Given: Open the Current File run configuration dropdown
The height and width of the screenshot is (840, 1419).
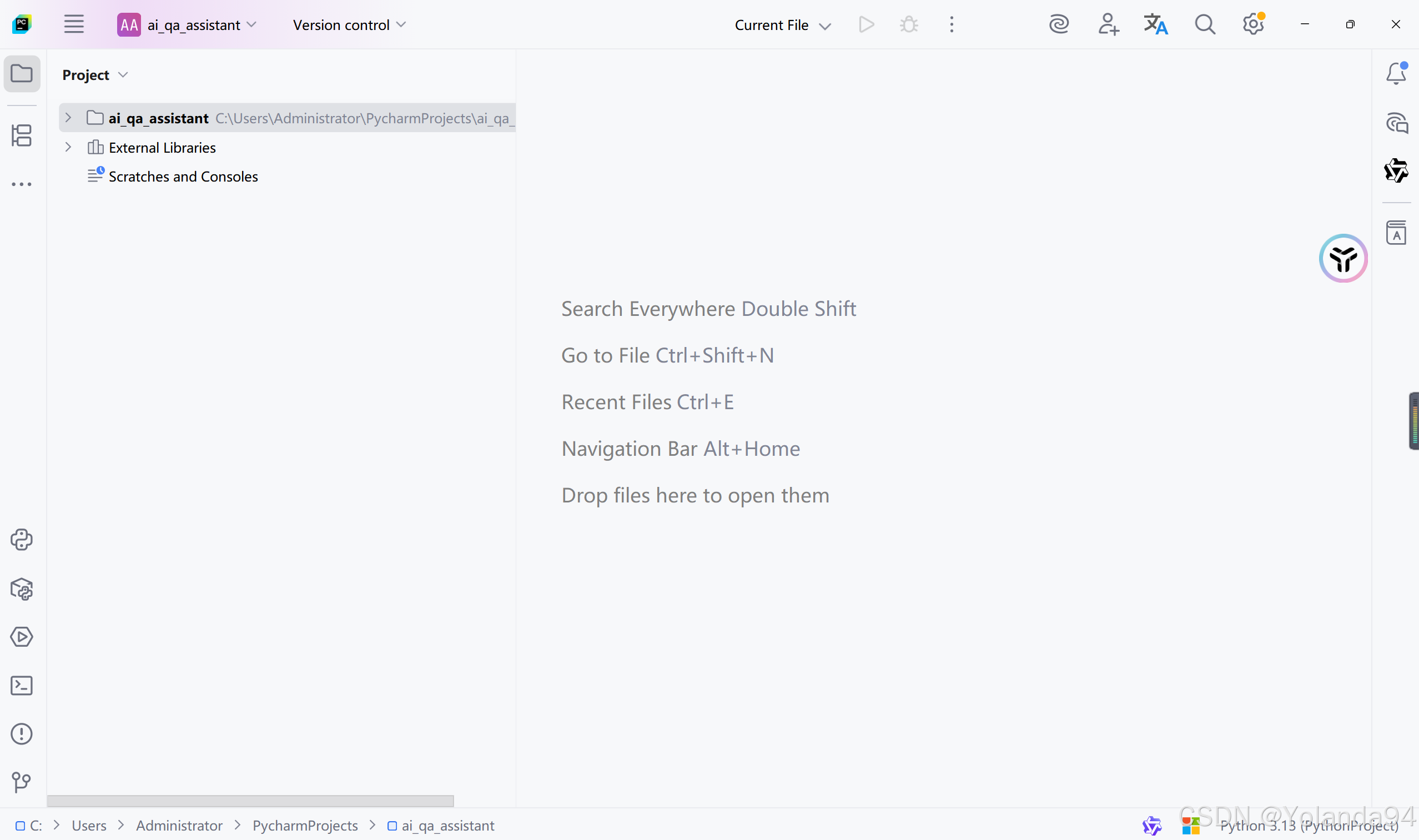Looking at the screenshot, I should coord(782,25).
